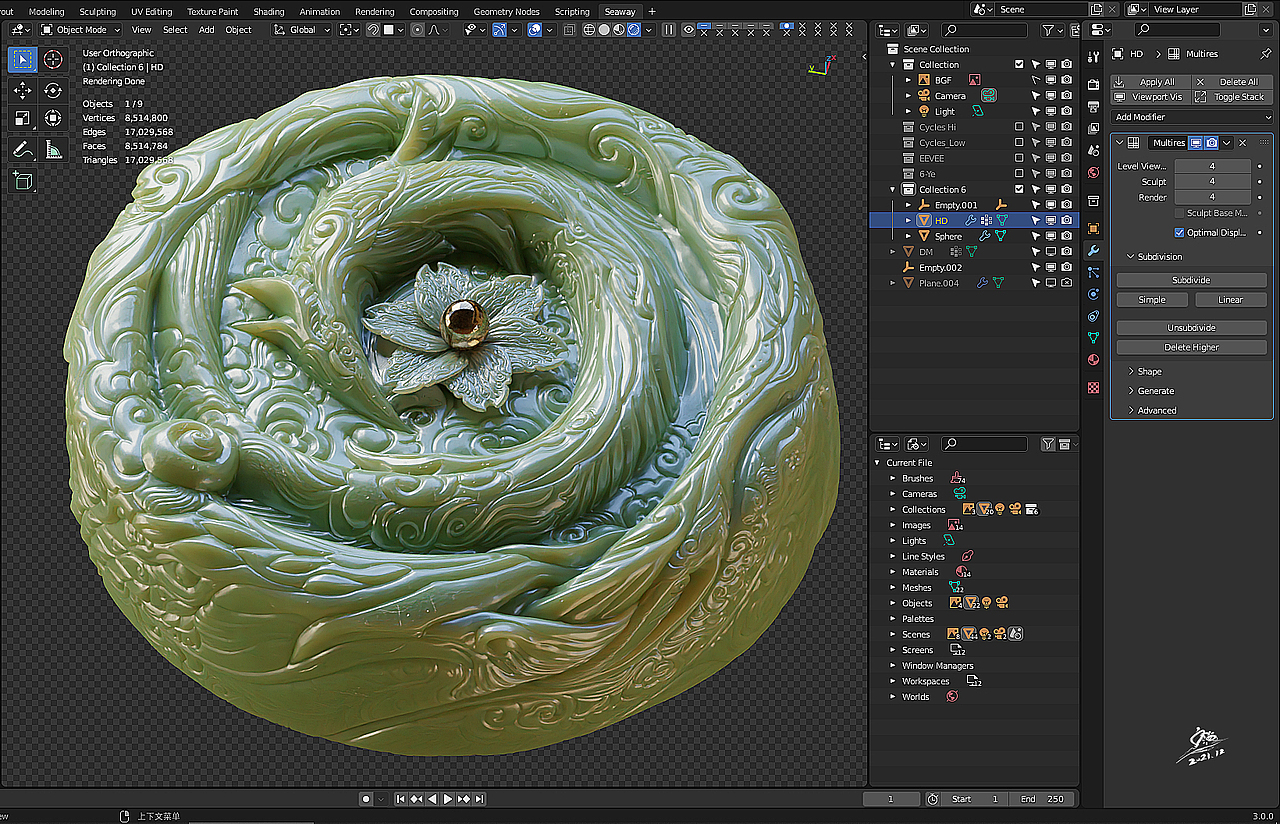Screen dimensions: 1280x824
Task: Open the Global transform orientation dropdown
Action: 302,30
